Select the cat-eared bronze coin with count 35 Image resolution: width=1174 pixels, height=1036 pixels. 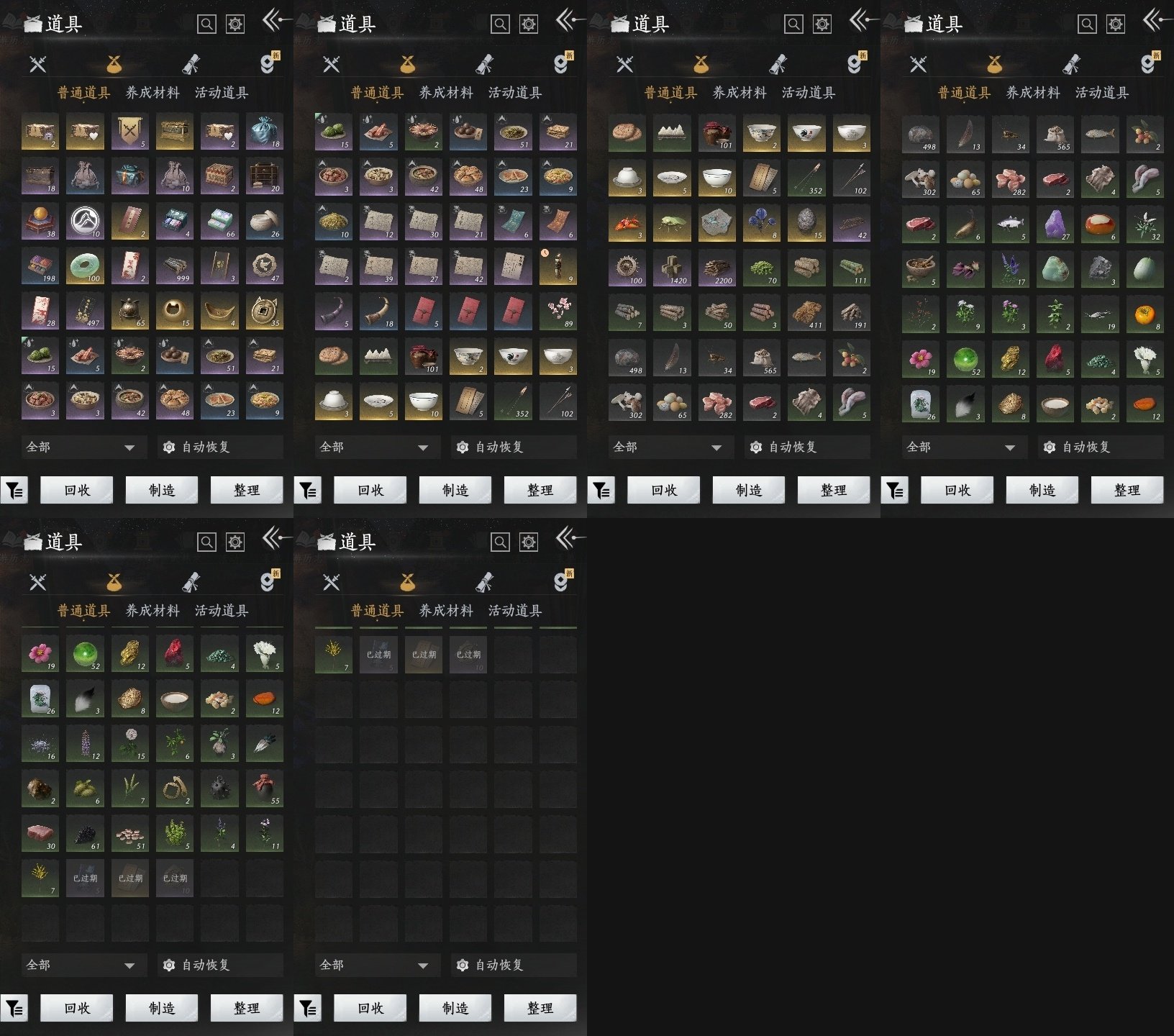click(265, 310)
